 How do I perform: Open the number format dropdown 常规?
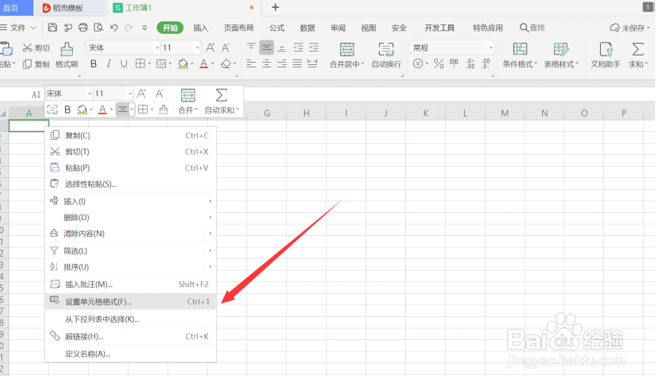pyautogui.click(x=491, y=48)
